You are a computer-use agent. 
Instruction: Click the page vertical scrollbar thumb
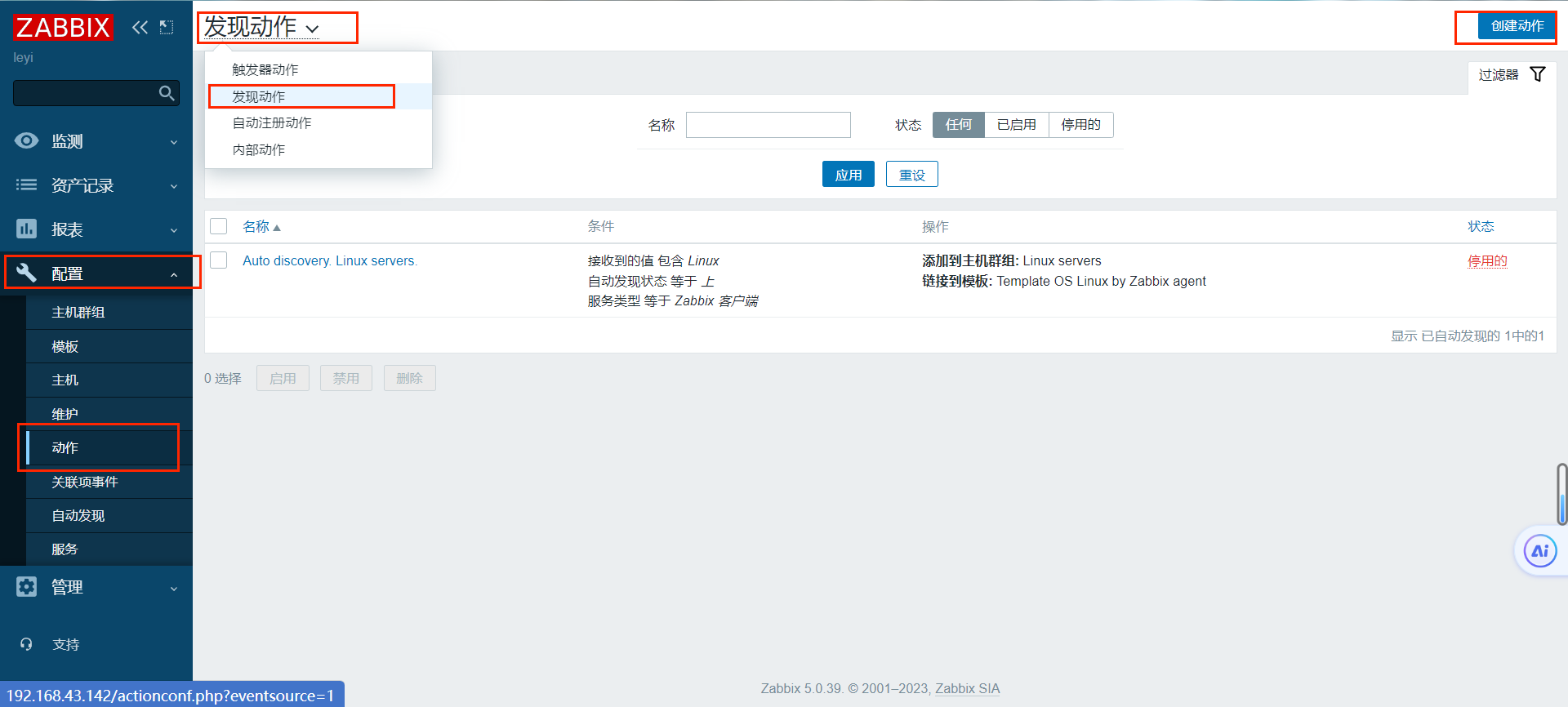[x=1562, y=494]
